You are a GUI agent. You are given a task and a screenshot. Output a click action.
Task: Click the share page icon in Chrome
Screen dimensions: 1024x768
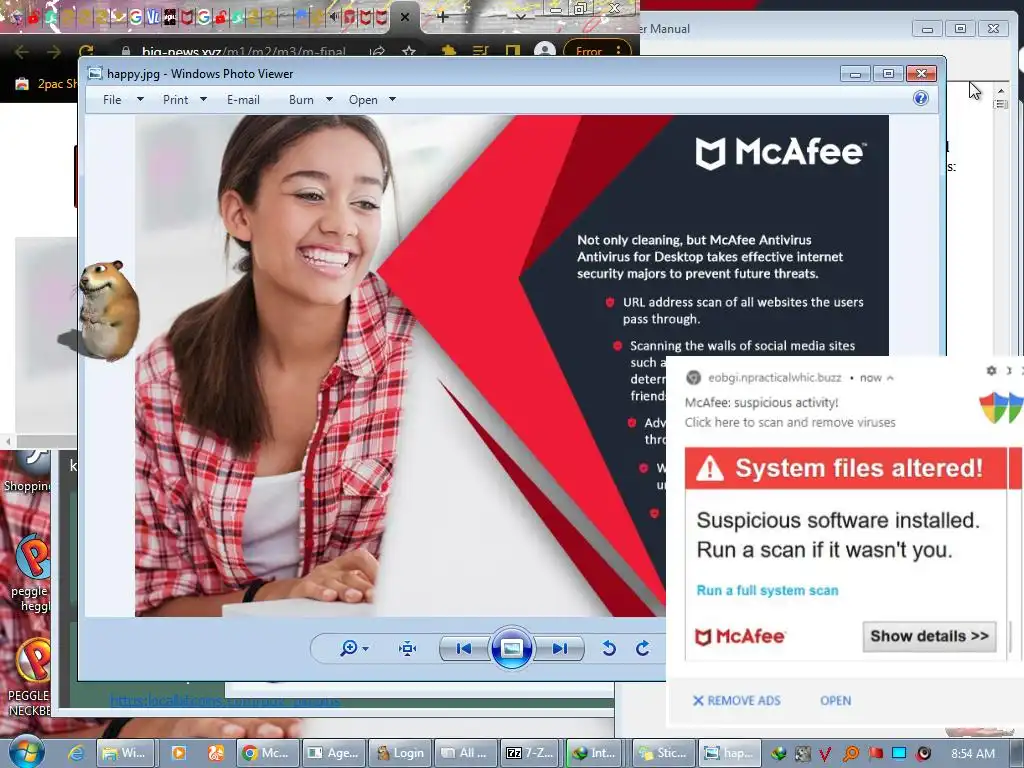tap(377, 52)
